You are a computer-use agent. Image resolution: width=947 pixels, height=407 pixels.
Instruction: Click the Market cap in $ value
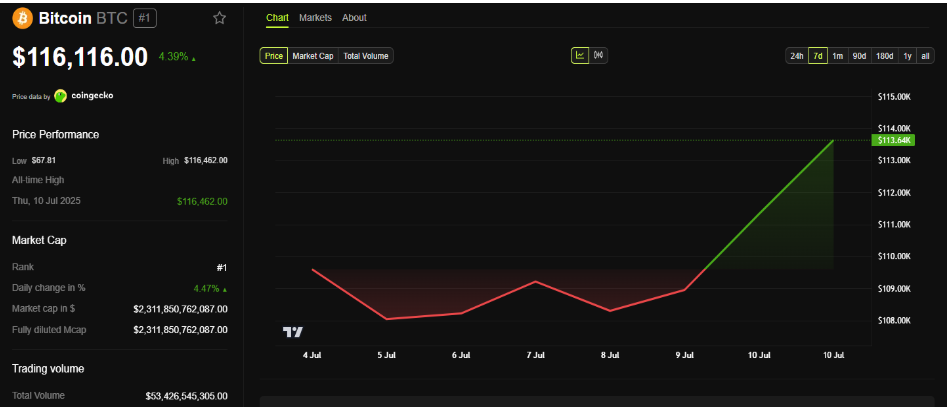tap(181, 309)
